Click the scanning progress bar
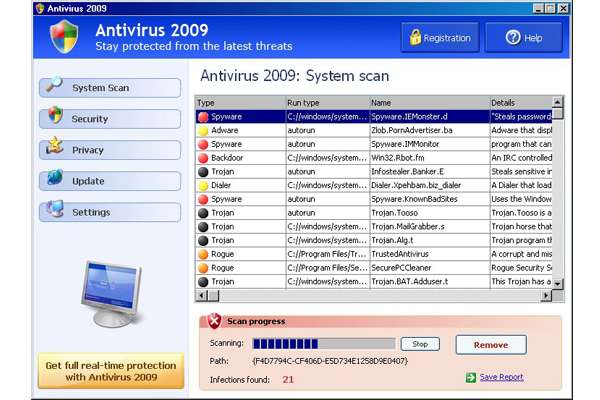Viewport: 600px width, 400px height. pos(324,344)
